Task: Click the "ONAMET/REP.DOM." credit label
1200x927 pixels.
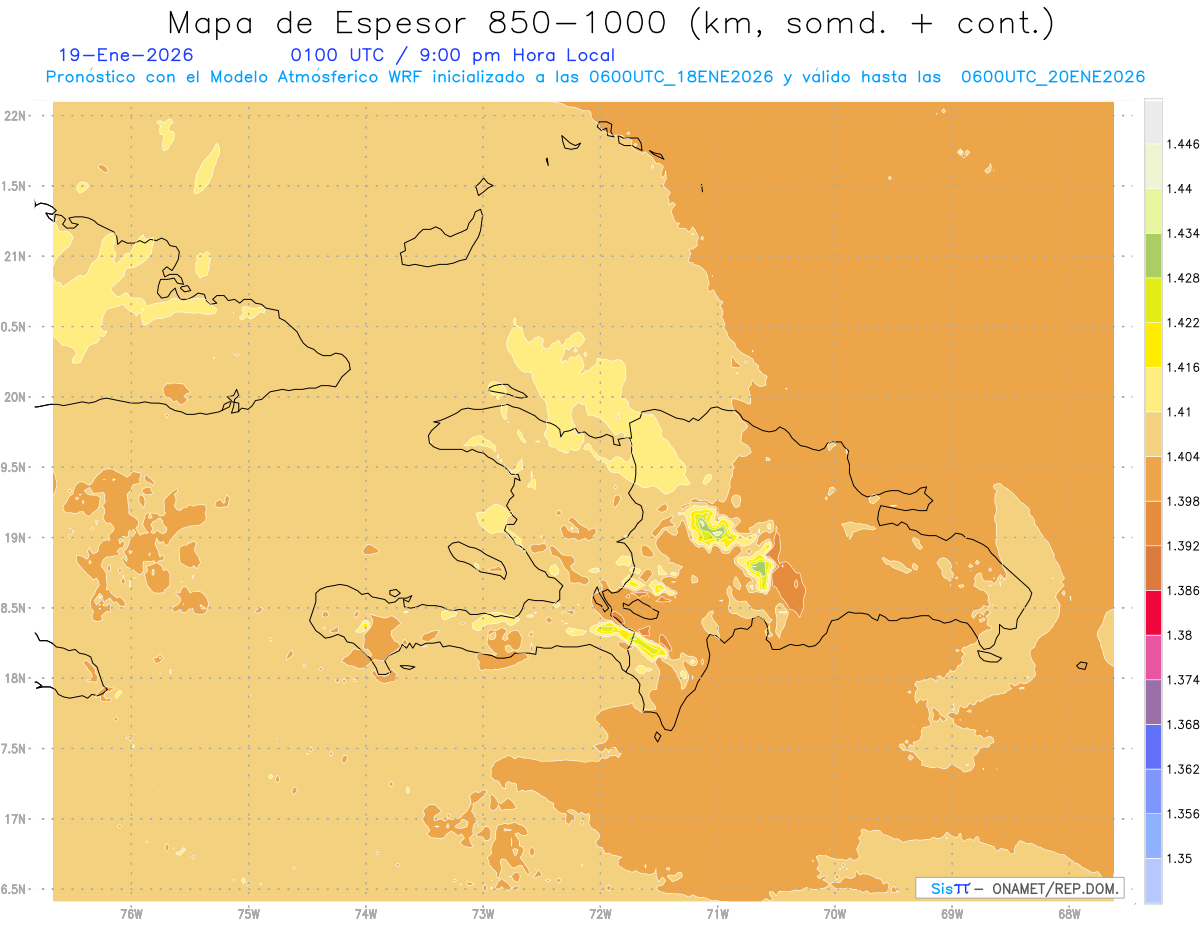Action: [x=1055, y=888]
